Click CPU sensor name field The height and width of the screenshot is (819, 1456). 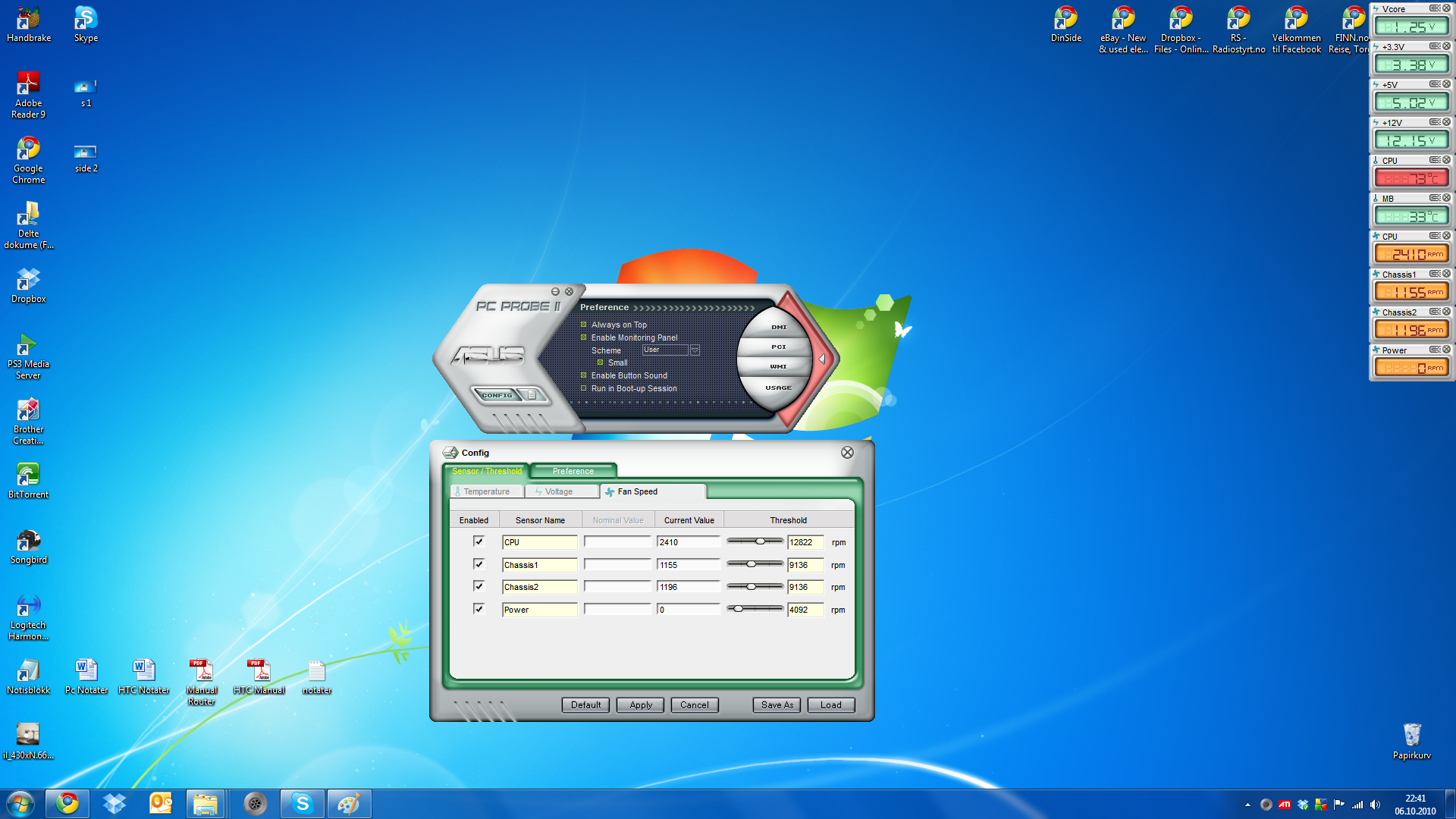pos(539,542)
